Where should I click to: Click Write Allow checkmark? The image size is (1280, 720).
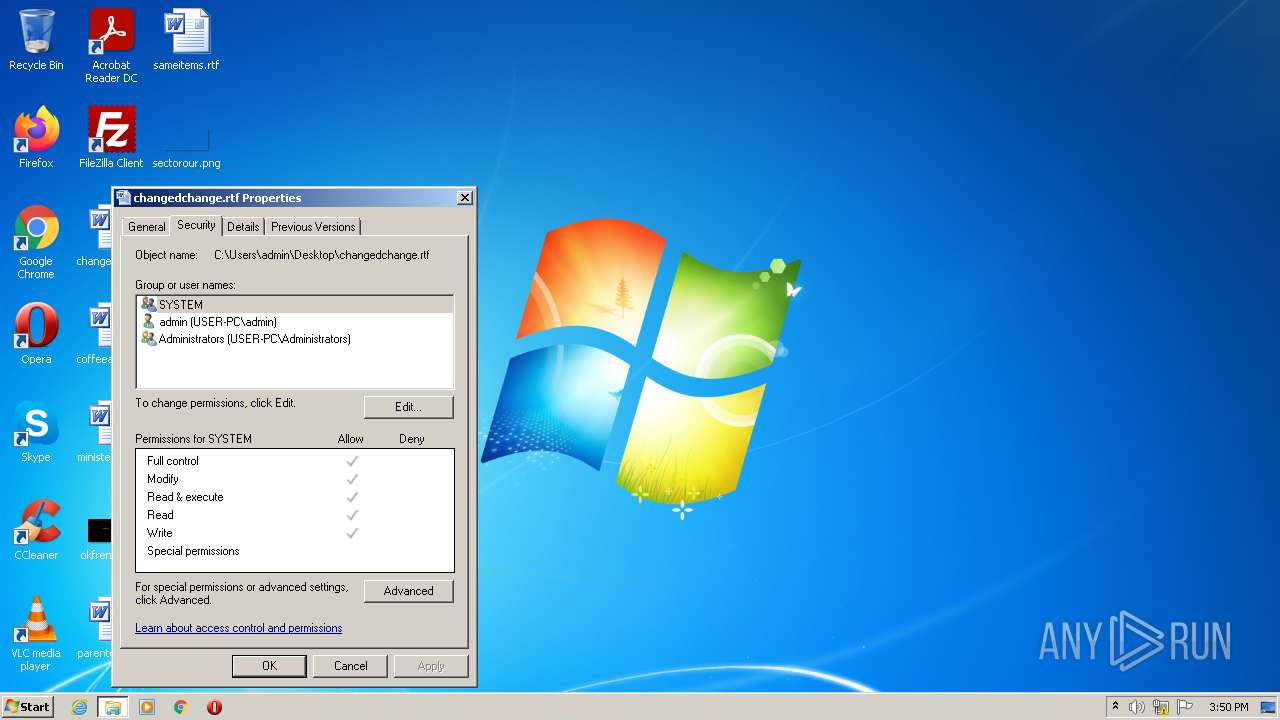click(352, 533)
